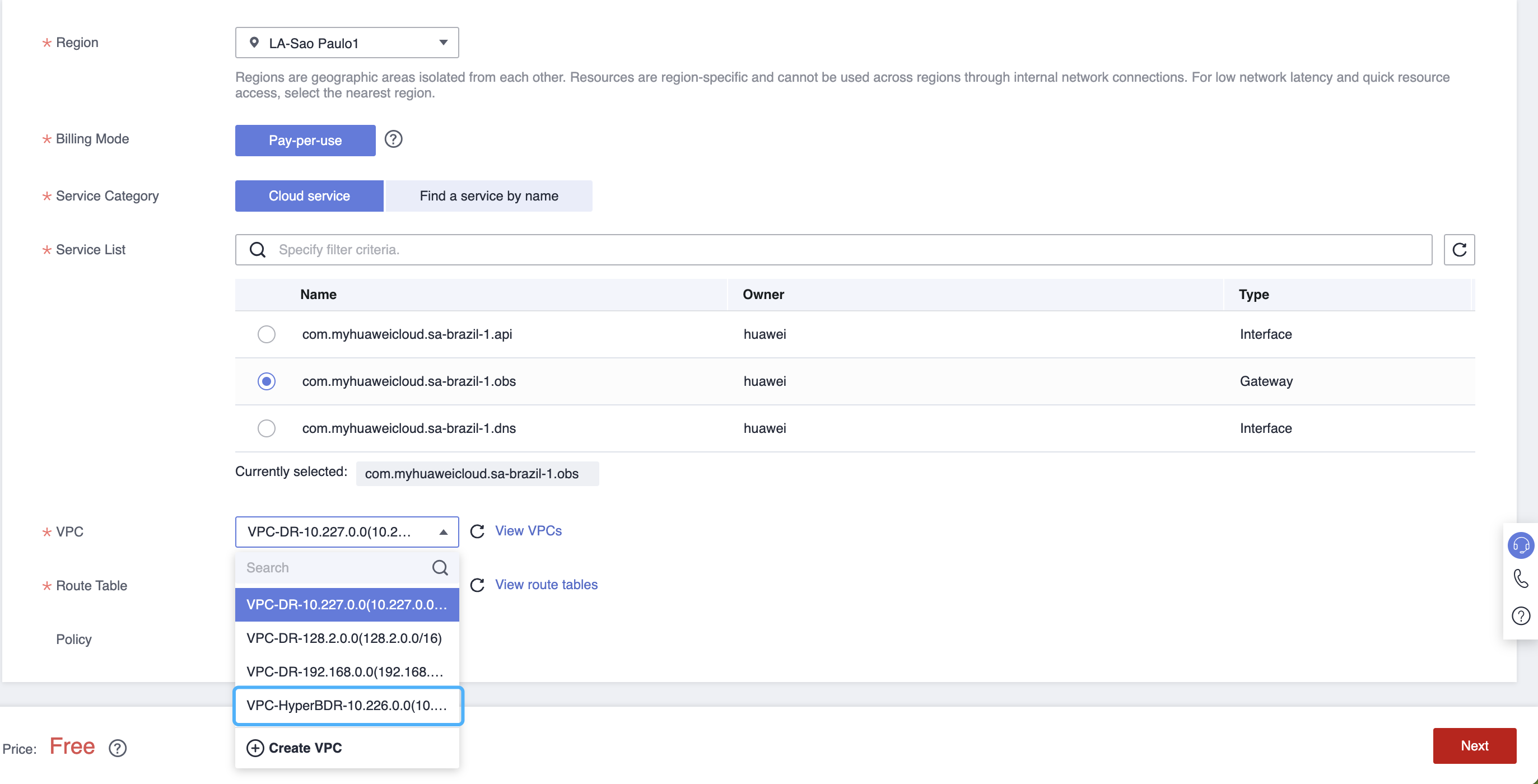Click the help question mark icon next to Billing Mode
This screenshot has height=784, width=1538.
[x=394, y=140]
